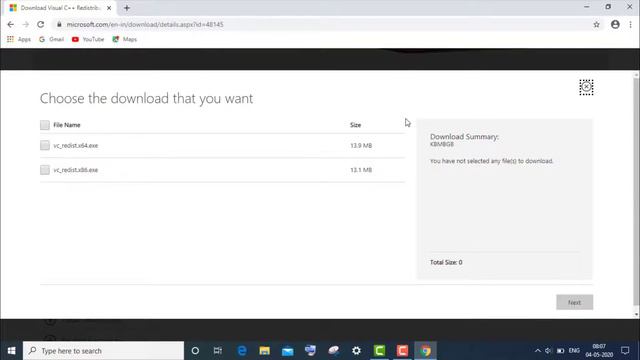Viewport: 640px width, 360px height.
Task: Click the 13.9 MB size value
Action: coord(361,145)
